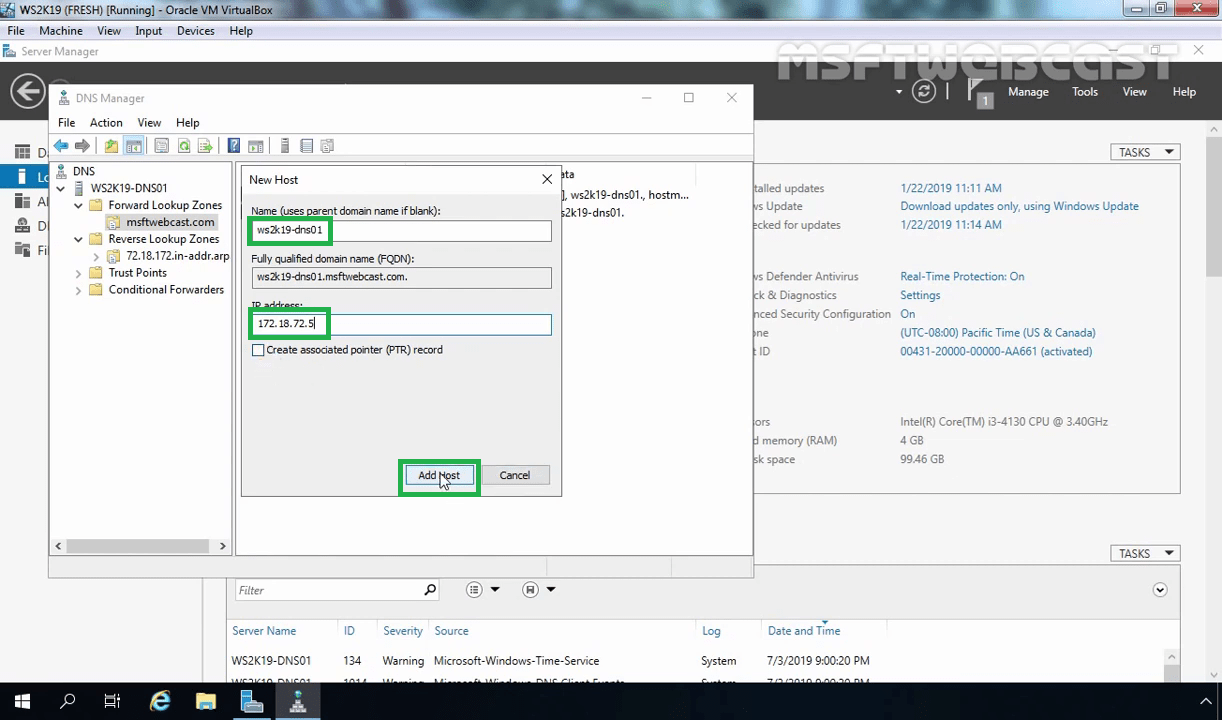
Task: Switch to DNS Manager taskbar icon
Action: point(297,702)
